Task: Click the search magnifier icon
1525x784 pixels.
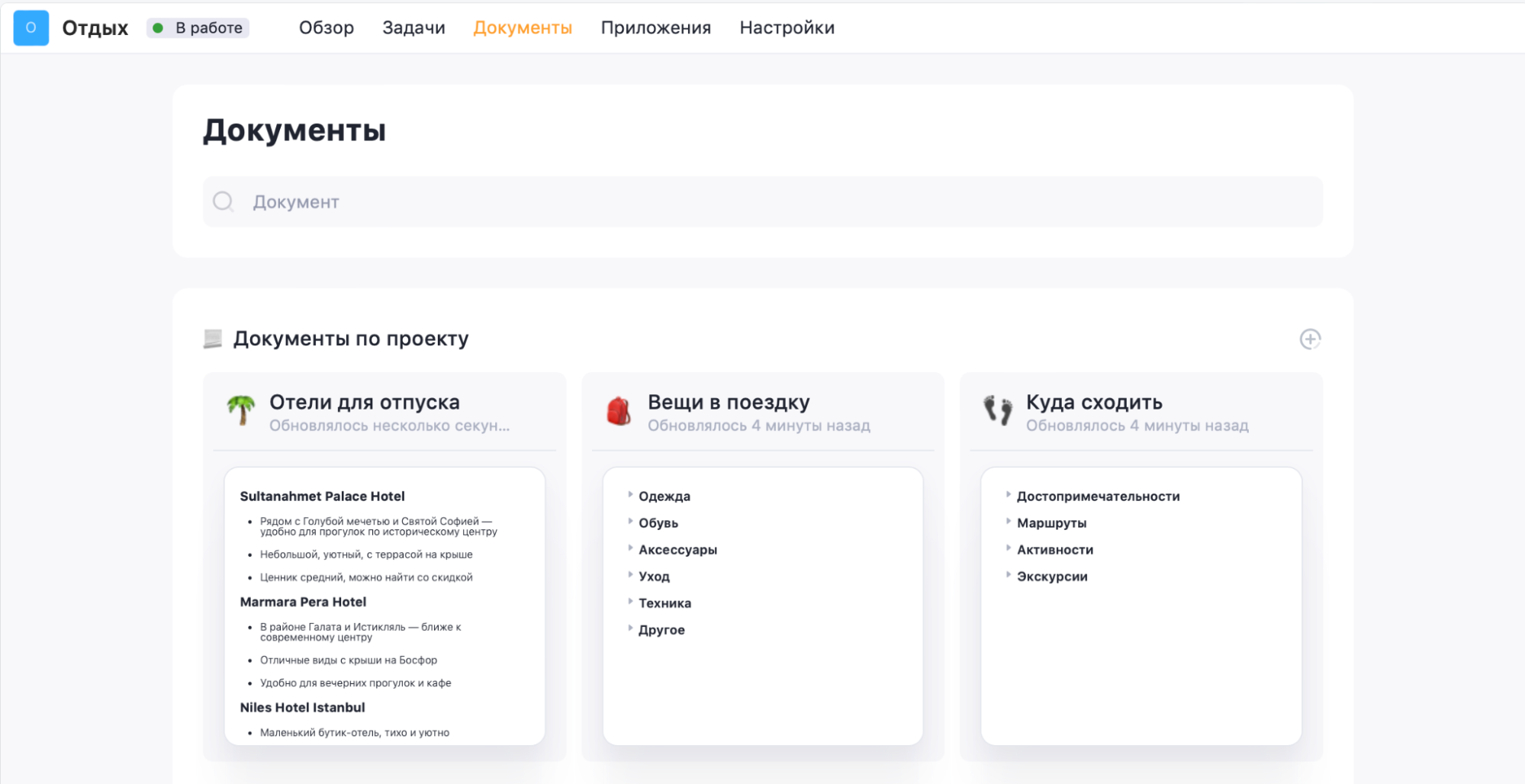Action: click(223, 201)
